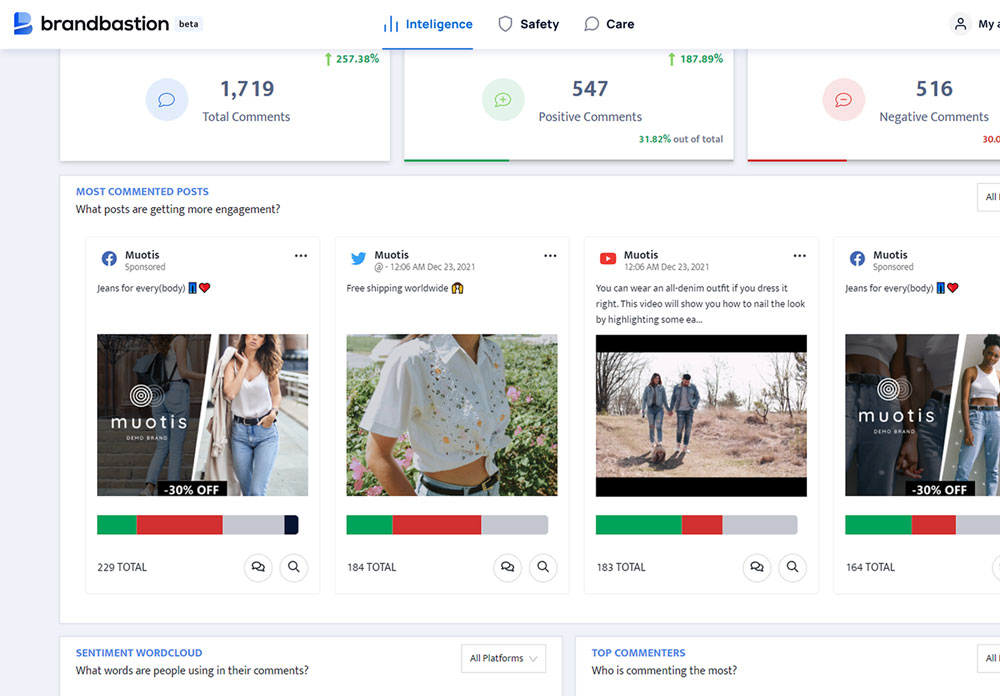The height and width of the screenshot is (696, 1000).
Task: Click Facebook icon on 164 TOTAL post
Action: [857, 258]
